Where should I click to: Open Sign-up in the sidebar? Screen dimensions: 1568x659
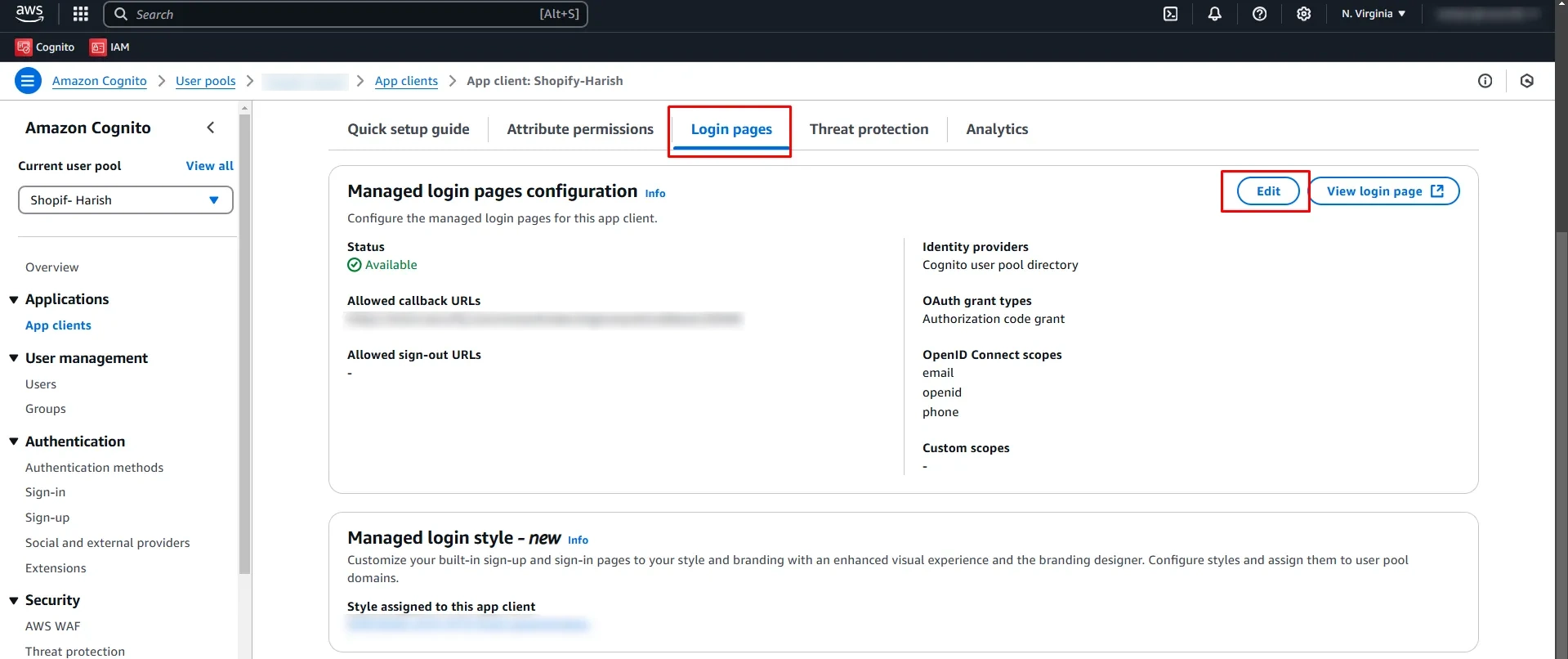click(x=47, y=518)
